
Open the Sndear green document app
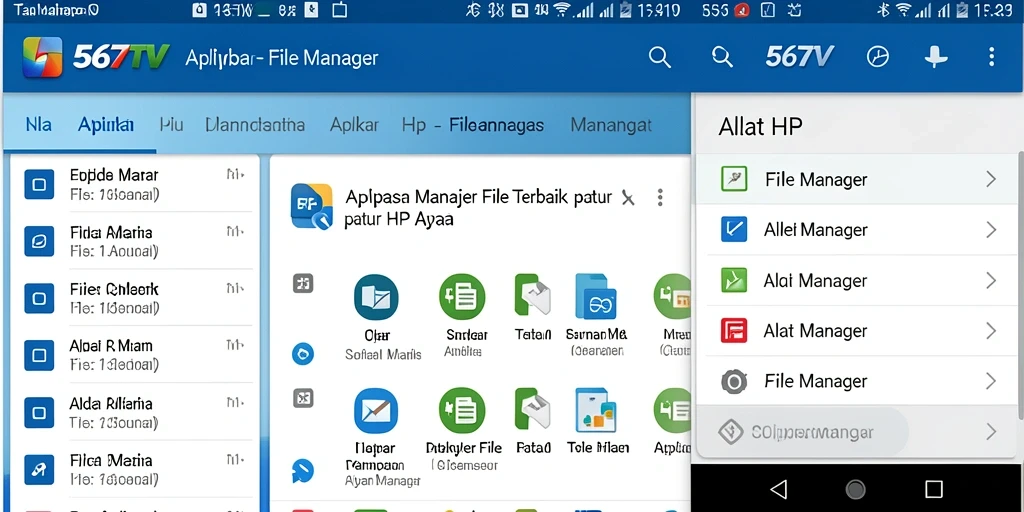point(462,297)
